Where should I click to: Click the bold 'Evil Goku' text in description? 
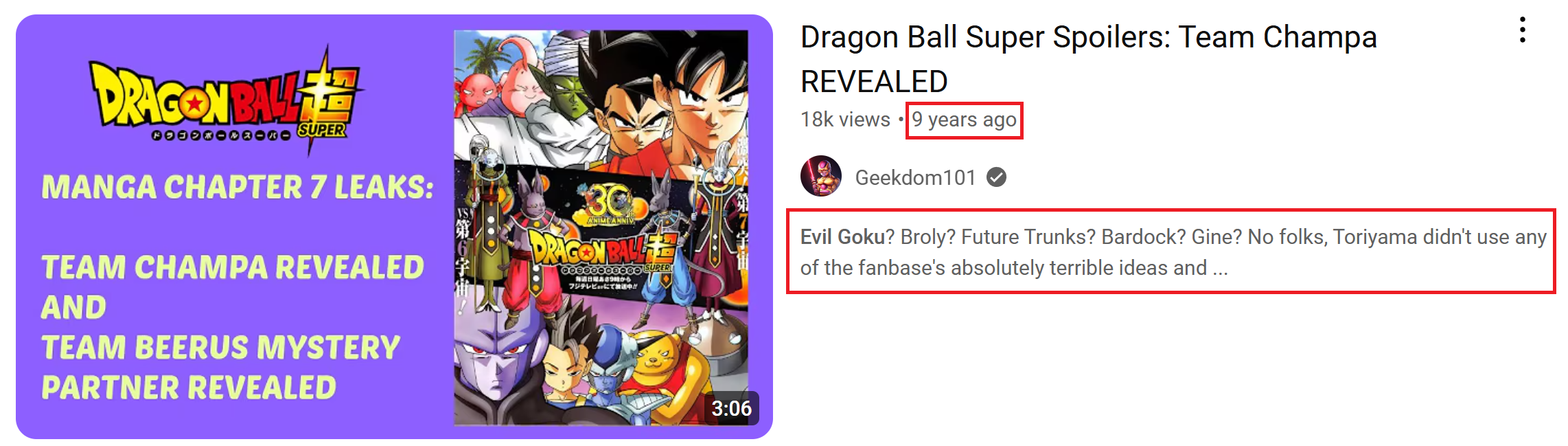click(x=842, y=237)
